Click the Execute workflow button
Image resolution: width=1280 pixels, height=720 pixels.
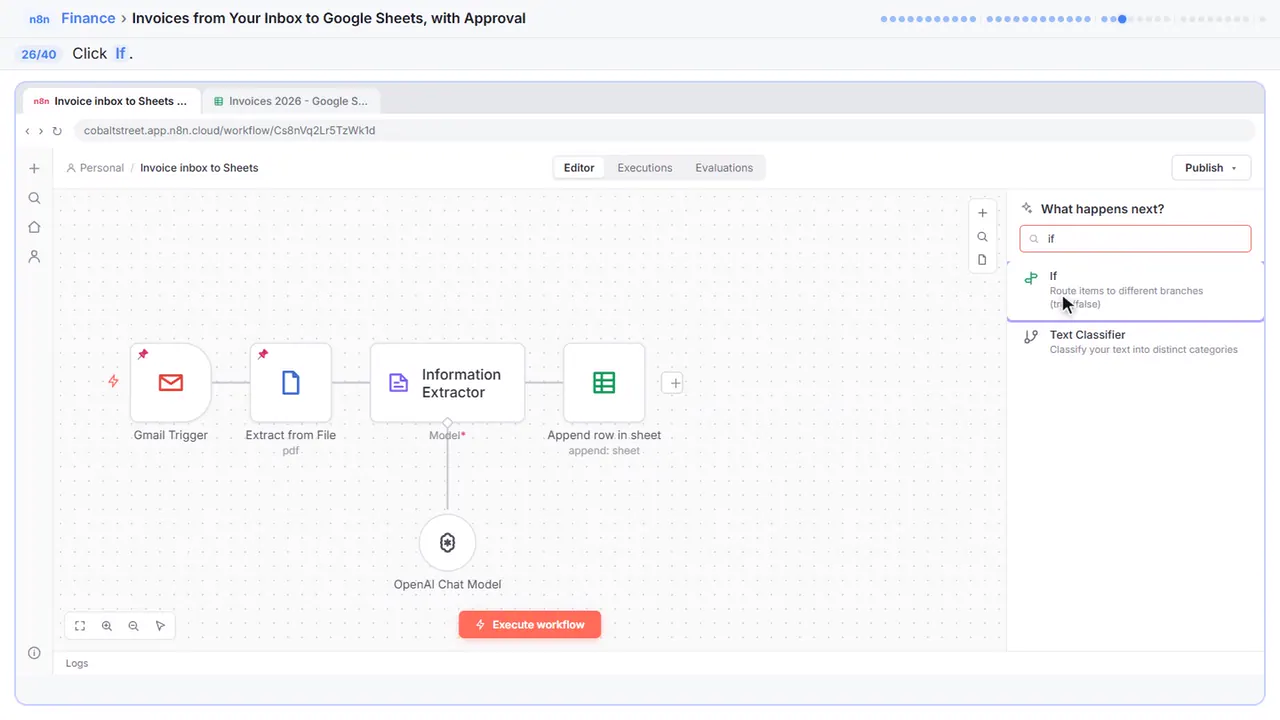pyautogui.click(x=530, y=625)
